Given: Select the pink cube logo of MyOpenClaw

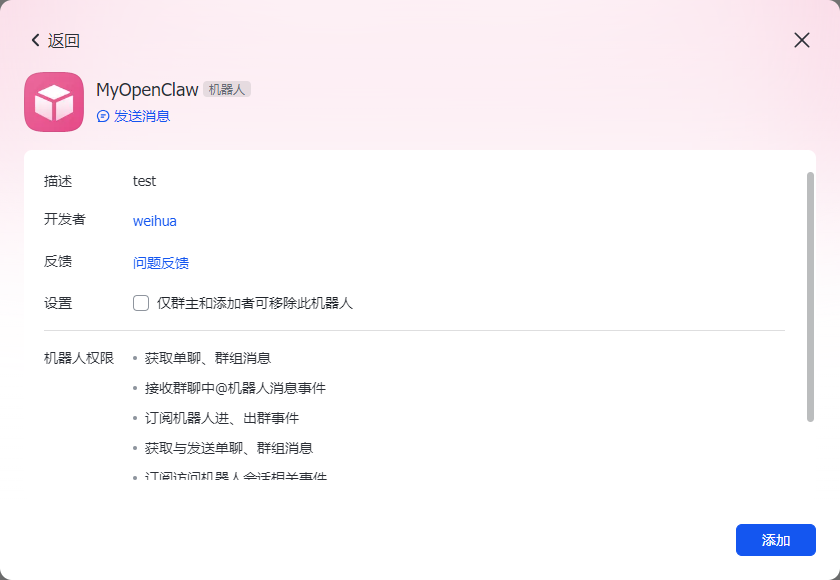Looking at the screenshot, I should (54, 102).
